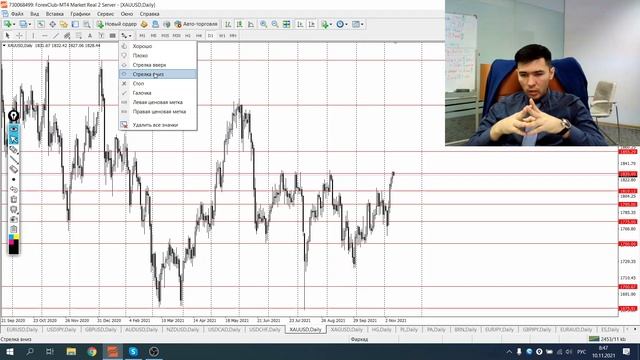Select the text 'A' drawing tool
Image resolution: width=640 pixels, height=360 pixels.
(x=90, y=36)
